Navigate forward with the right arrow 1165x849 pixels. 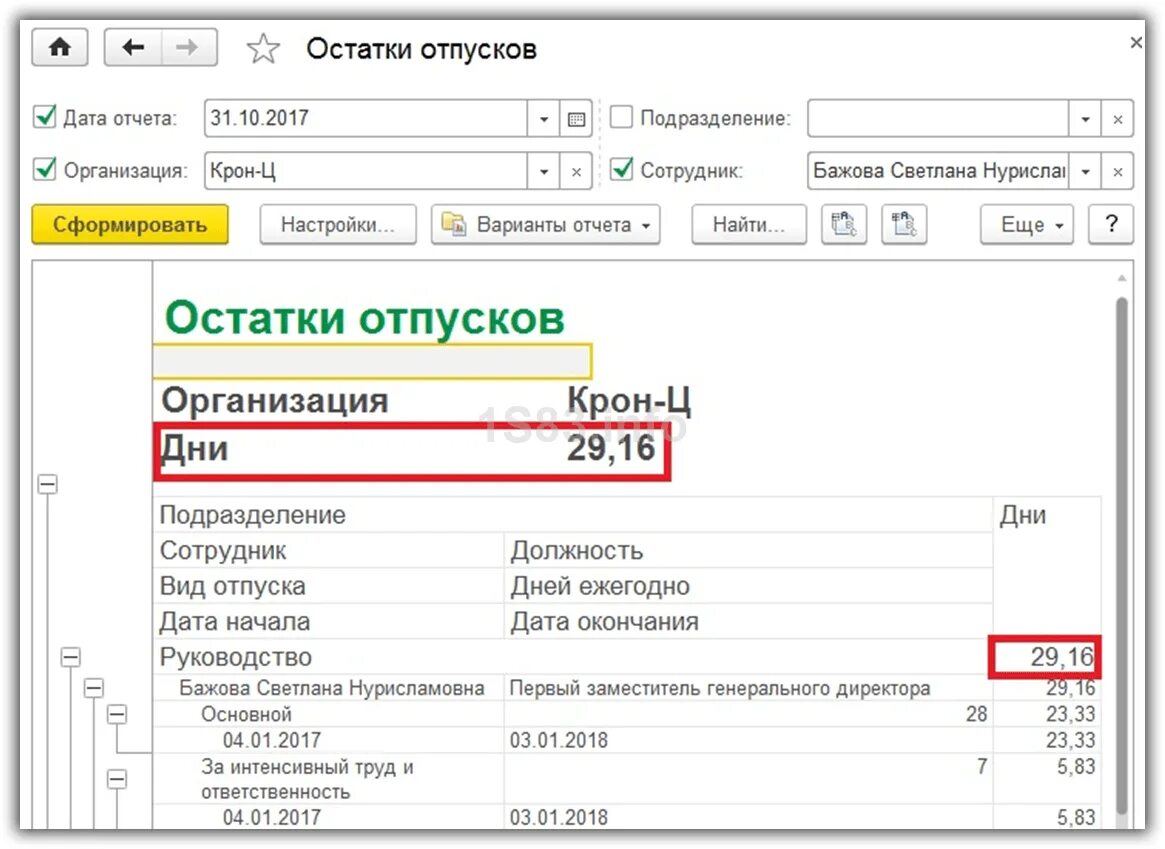[x=189, y=48]
